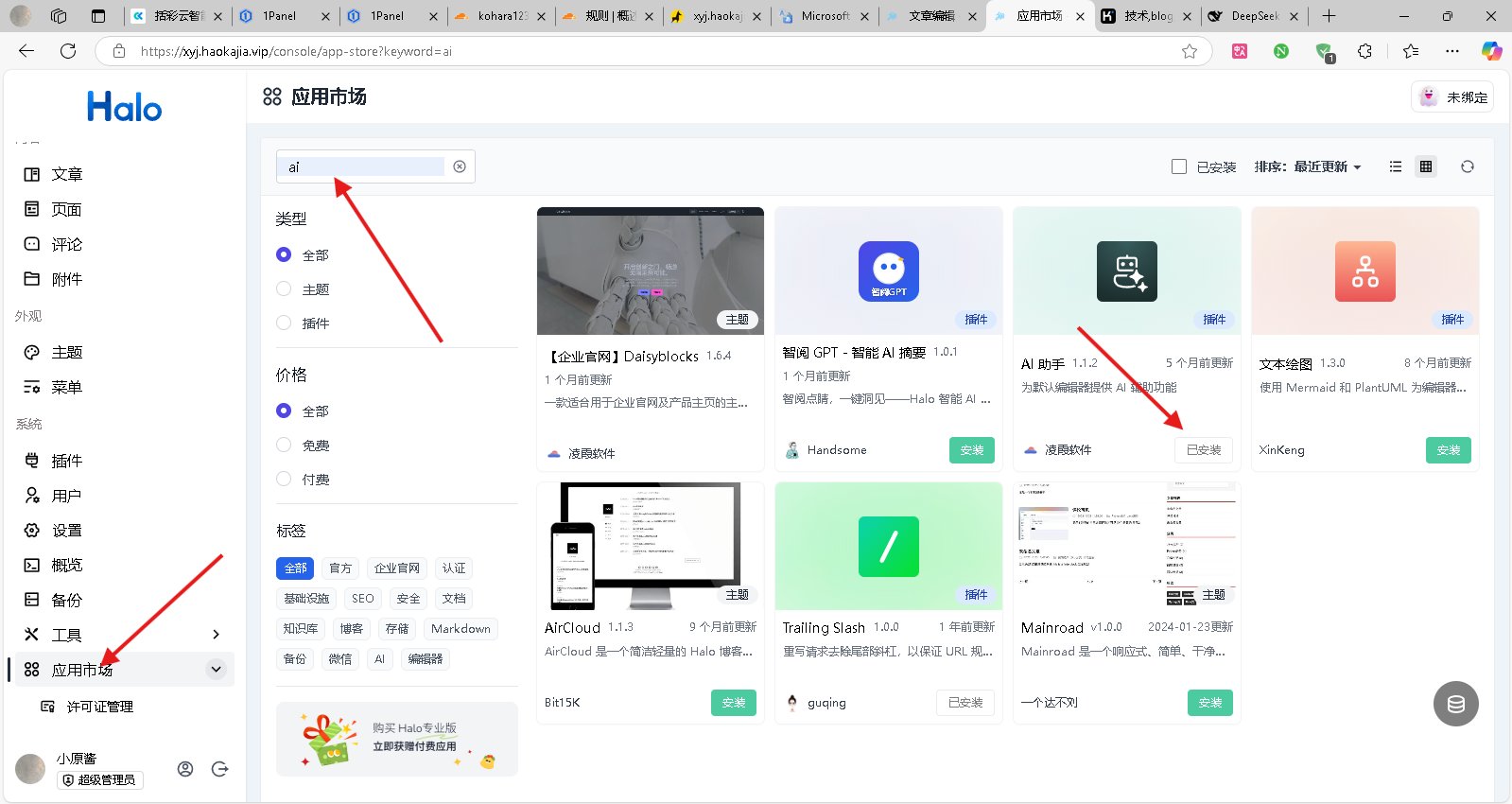Click the ai search input field
The width and height of the screenshot is (1512, 804).
pyautogui.click(x=364, y=166)
